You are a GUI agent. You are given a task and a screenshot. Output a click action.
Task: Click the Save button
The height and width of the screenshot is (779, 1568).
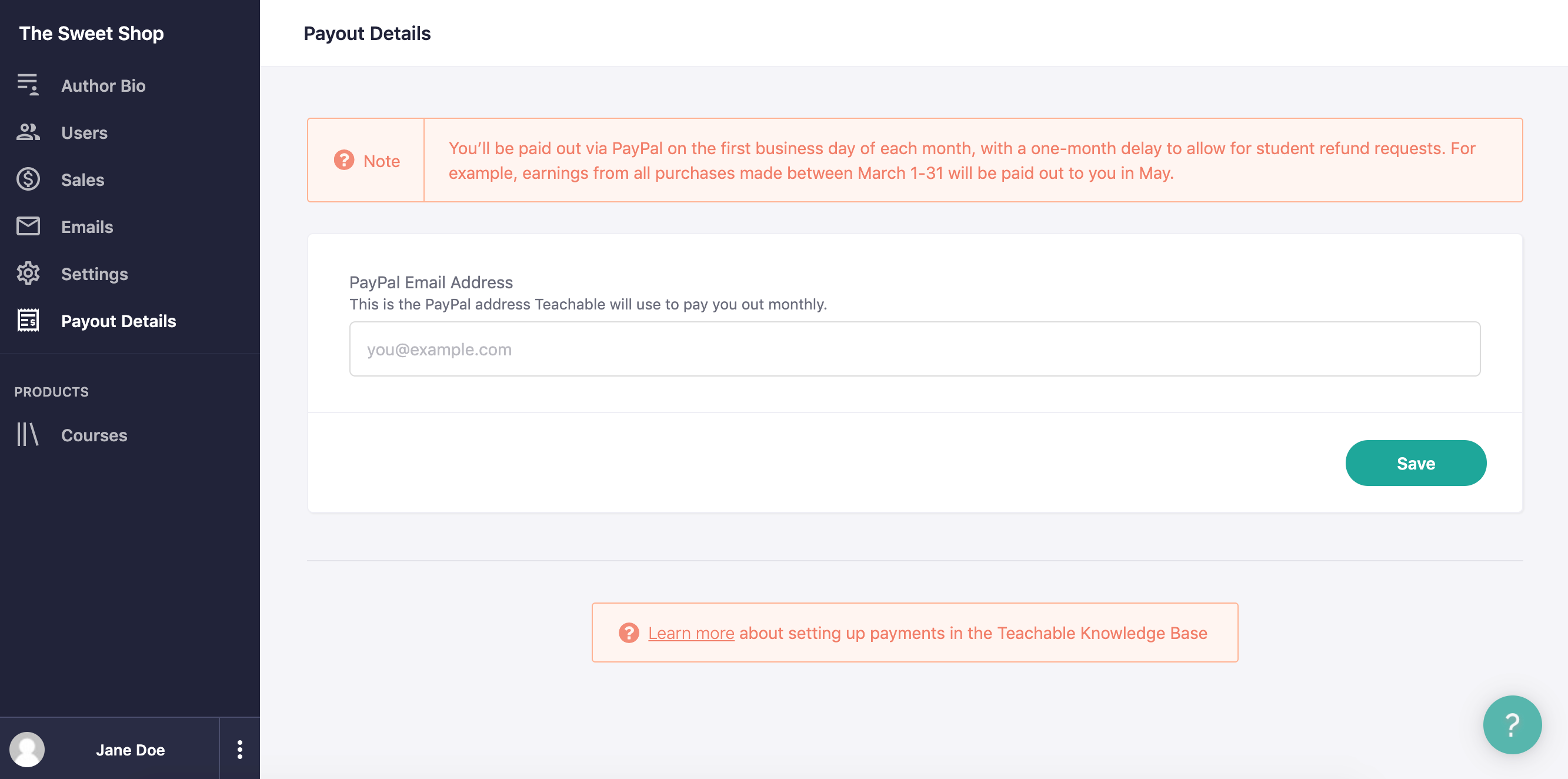click(x=1416, y=463)
